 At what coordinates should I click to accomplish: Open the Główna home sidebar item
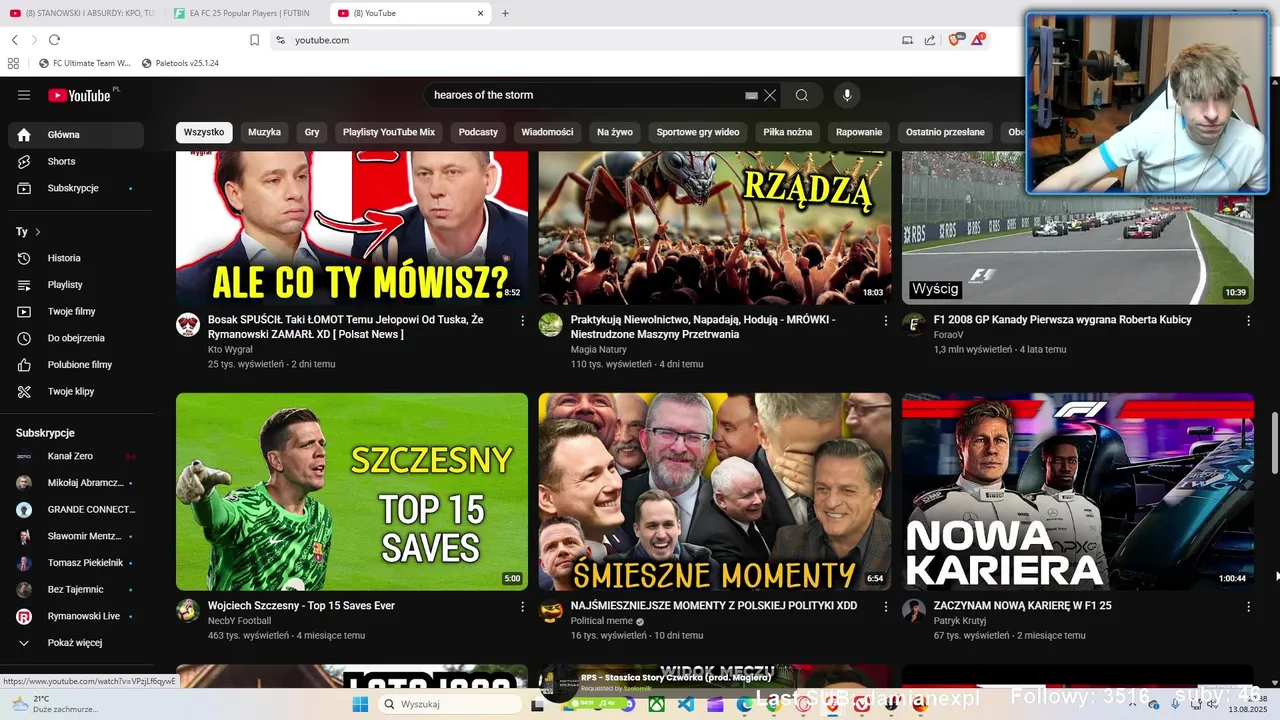75,135
